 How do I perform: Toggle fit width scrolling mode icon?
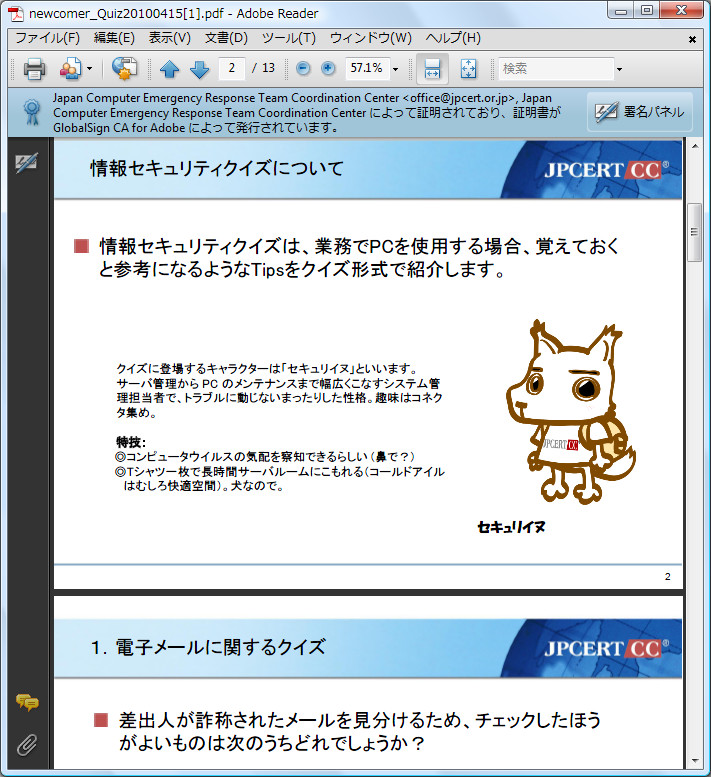pos(433,69)
